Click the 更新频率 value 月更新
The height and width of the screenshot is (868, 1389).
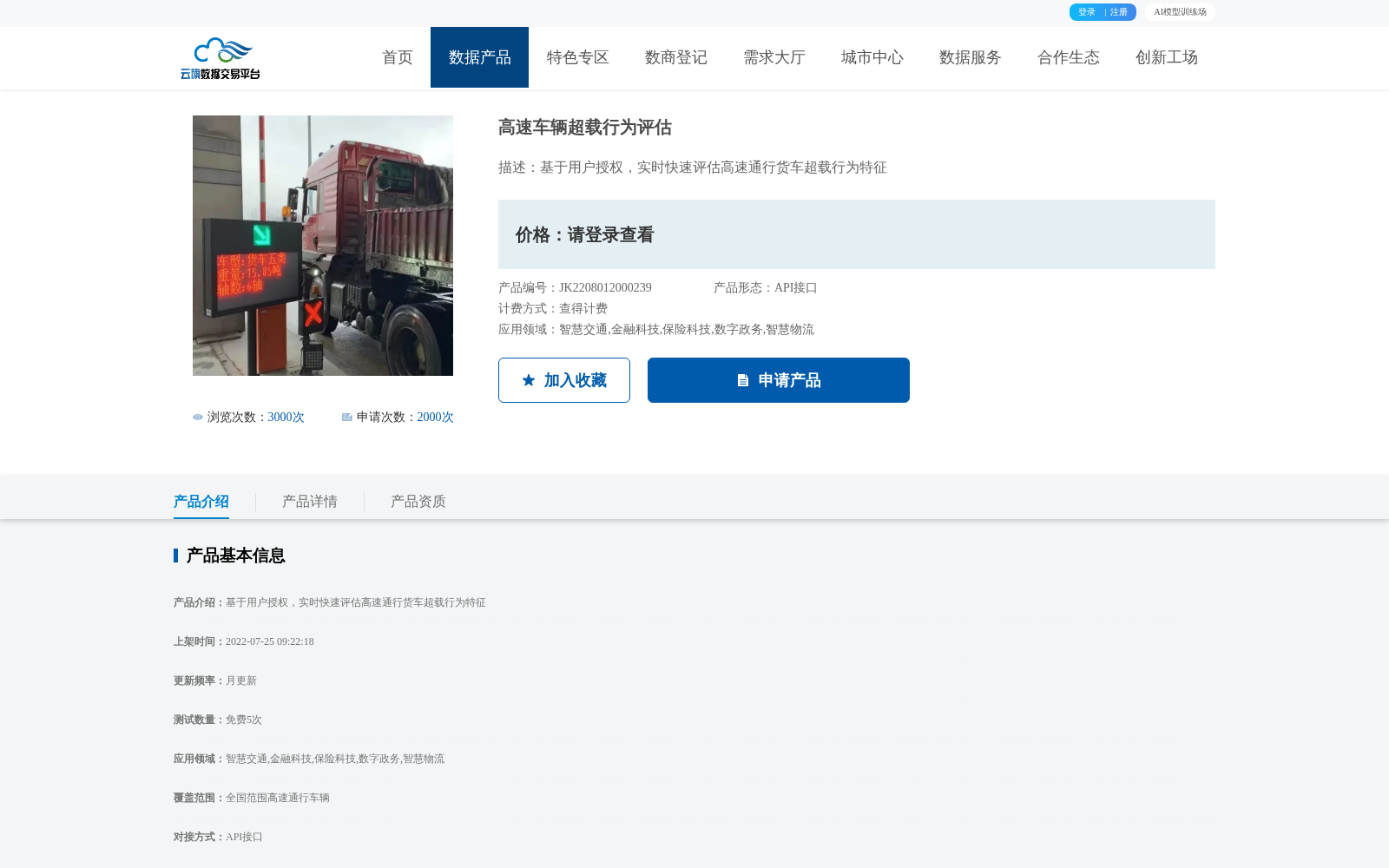[x=241, y=681]
